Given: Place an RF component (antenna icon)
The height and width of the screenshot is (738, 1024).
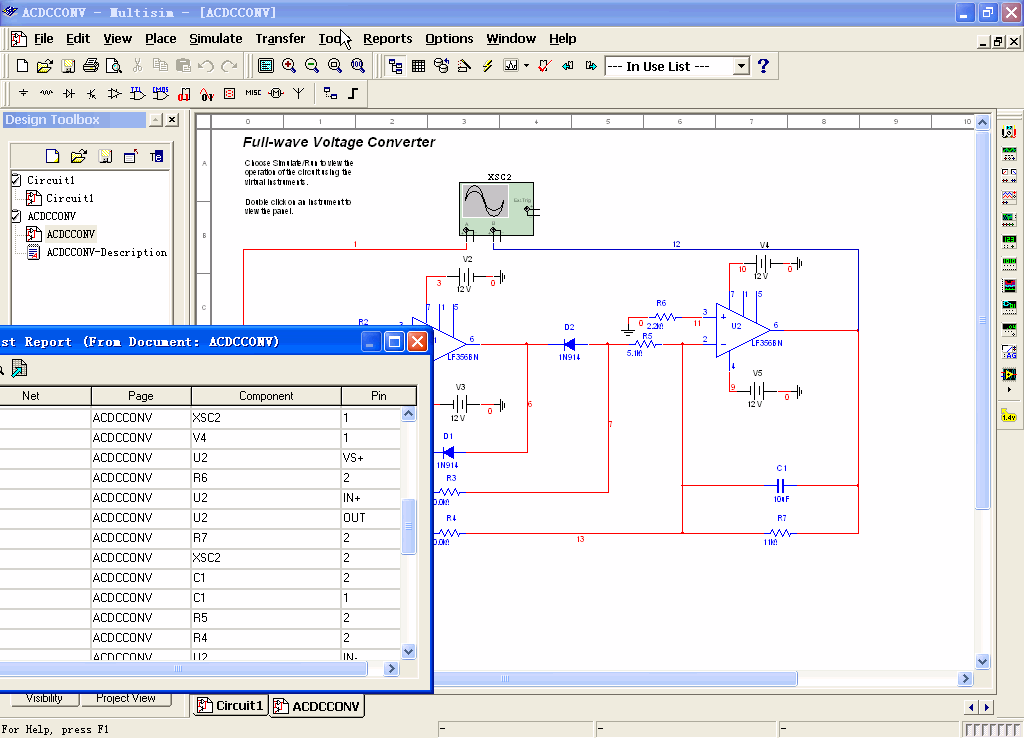Looking at the screenshot, I should click(x=298, y=93).
